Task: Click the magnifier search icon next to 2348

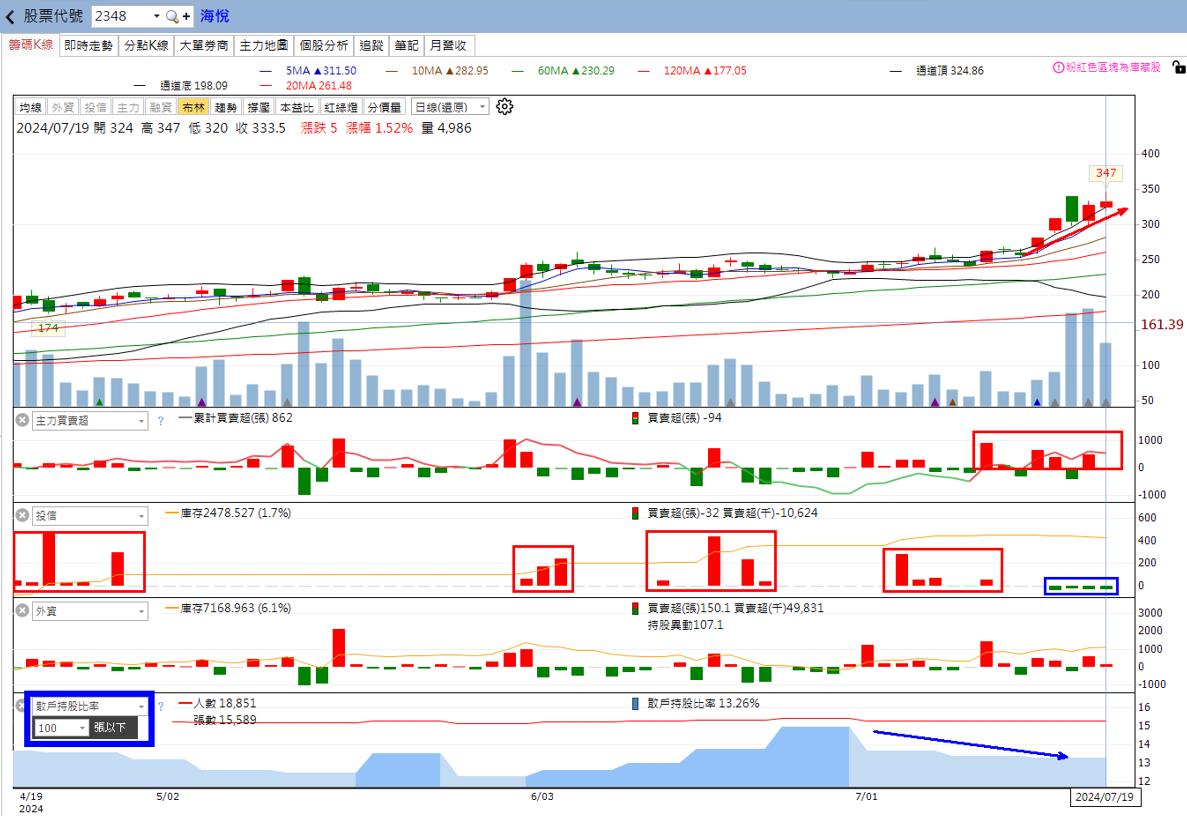Action: pyautogui.click(x=172, y=16)
